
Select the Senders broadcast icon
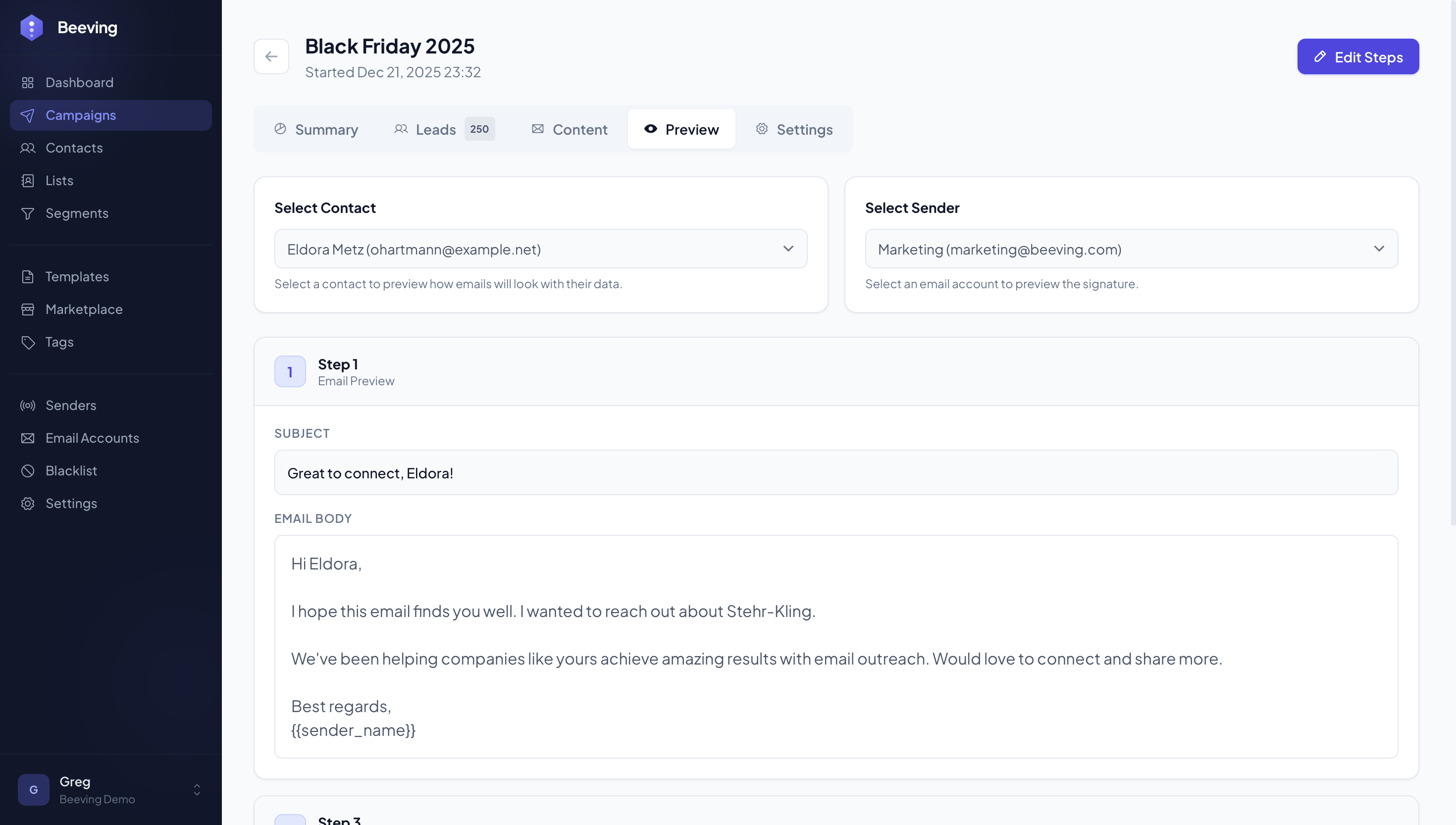pyautogui.click(x=28, y=406)
